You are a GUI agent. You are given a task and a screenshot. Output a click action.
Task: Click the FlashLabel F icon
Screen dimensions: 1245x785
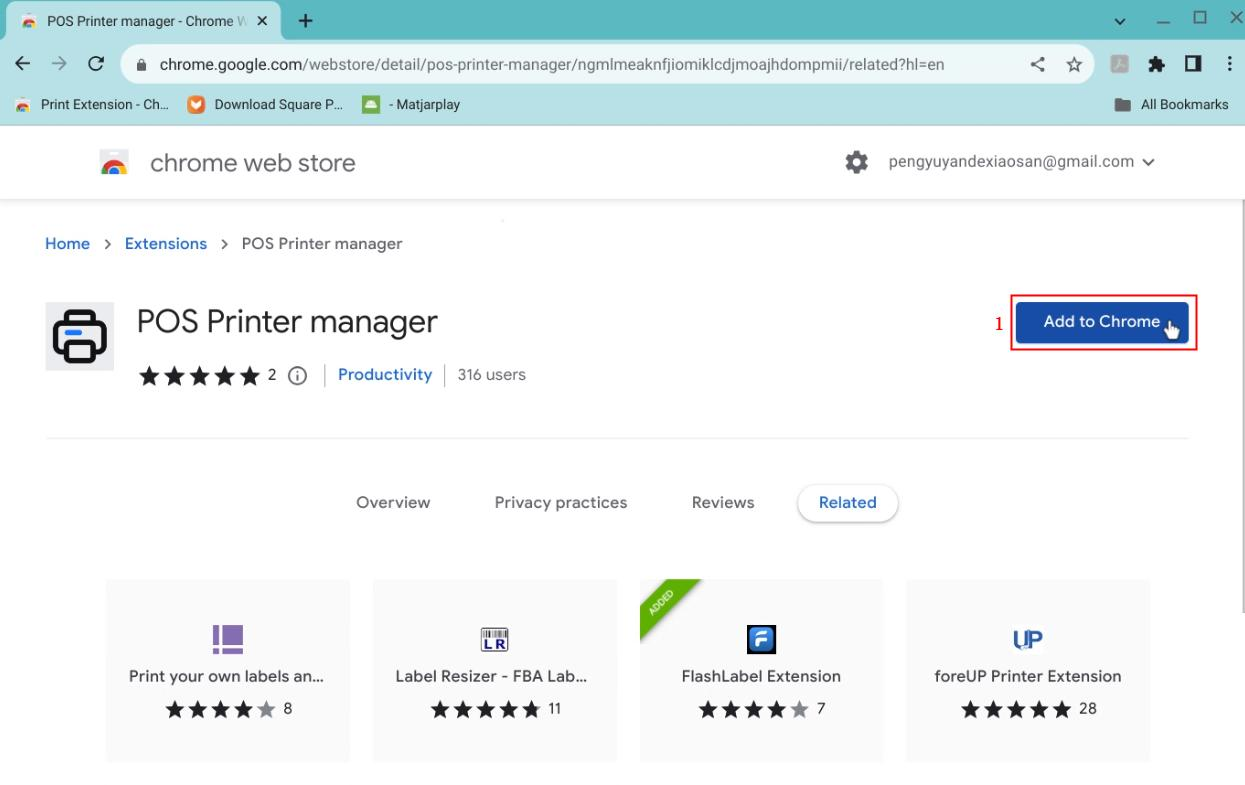pyautogui.click(x=761, y=639)
